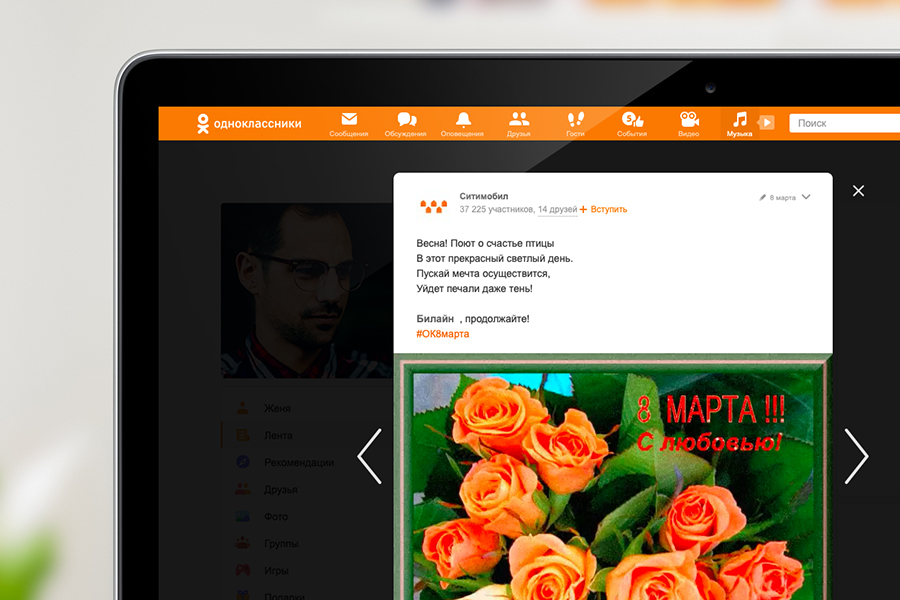Click the Фото picture icon in sidebar
This screenshot has height=600, width=900.
coord(243,516)
